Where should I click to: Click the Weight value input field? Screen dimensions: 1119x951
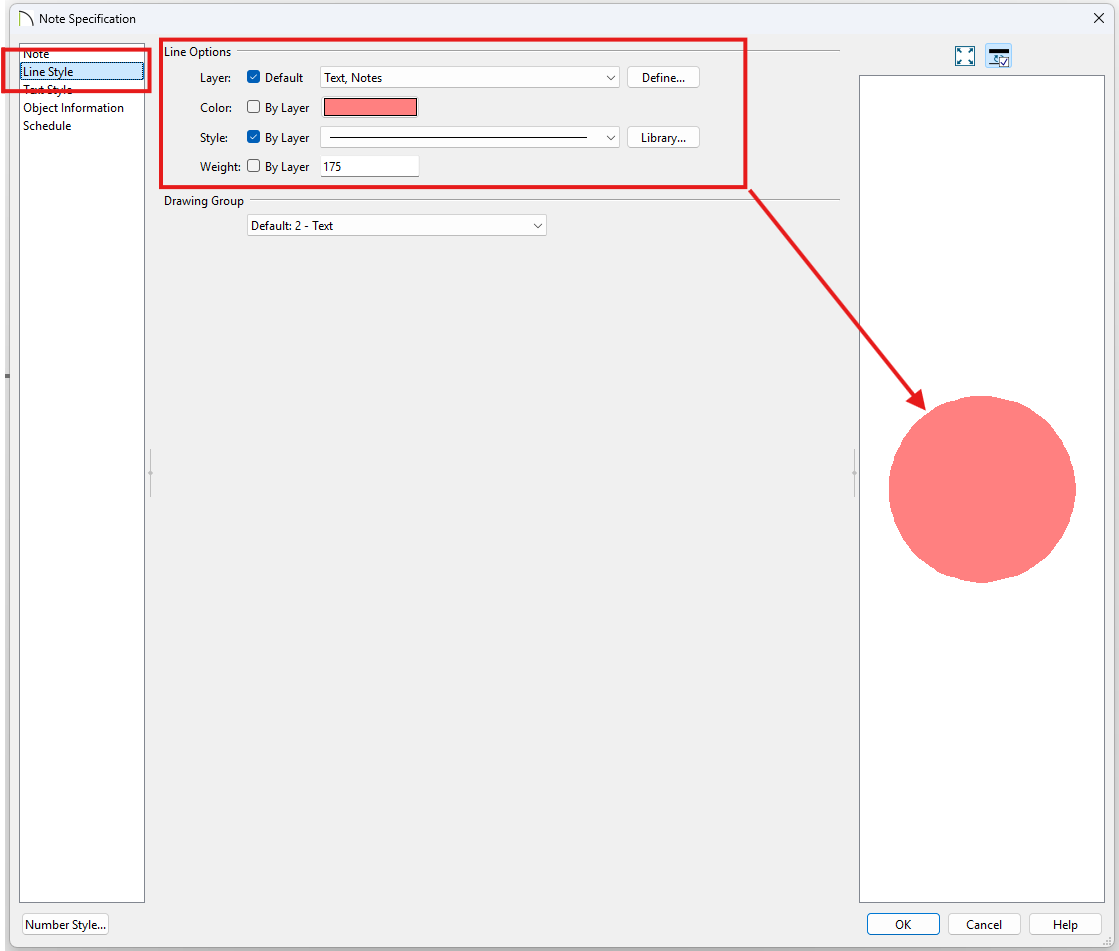coord(368,166)
